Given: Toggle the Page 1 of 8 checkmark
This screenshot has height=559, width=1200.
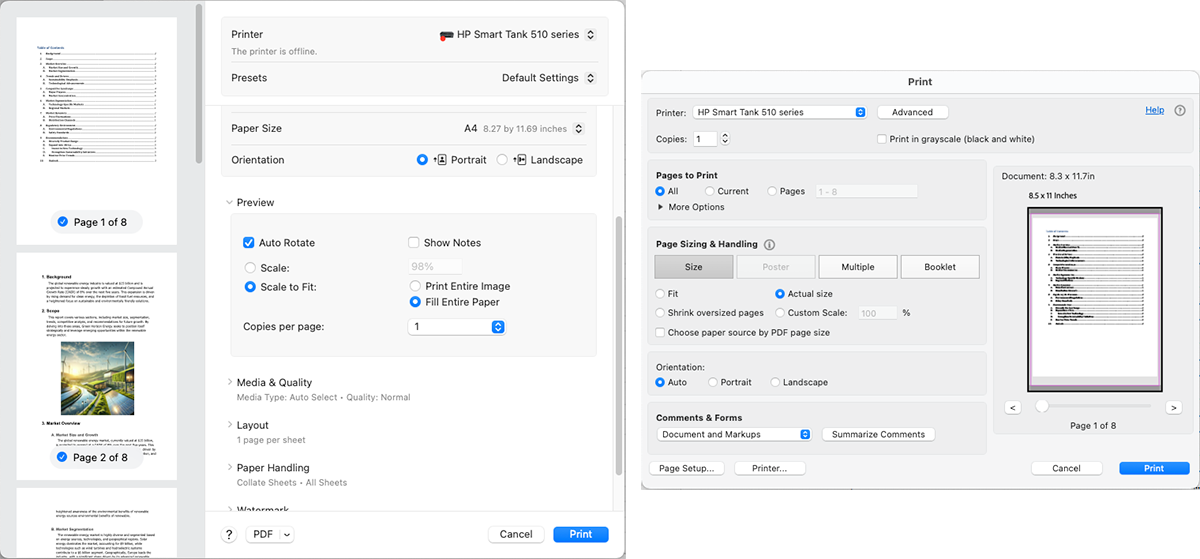Looking at the screenshot, I should click(x=63, y=222).
